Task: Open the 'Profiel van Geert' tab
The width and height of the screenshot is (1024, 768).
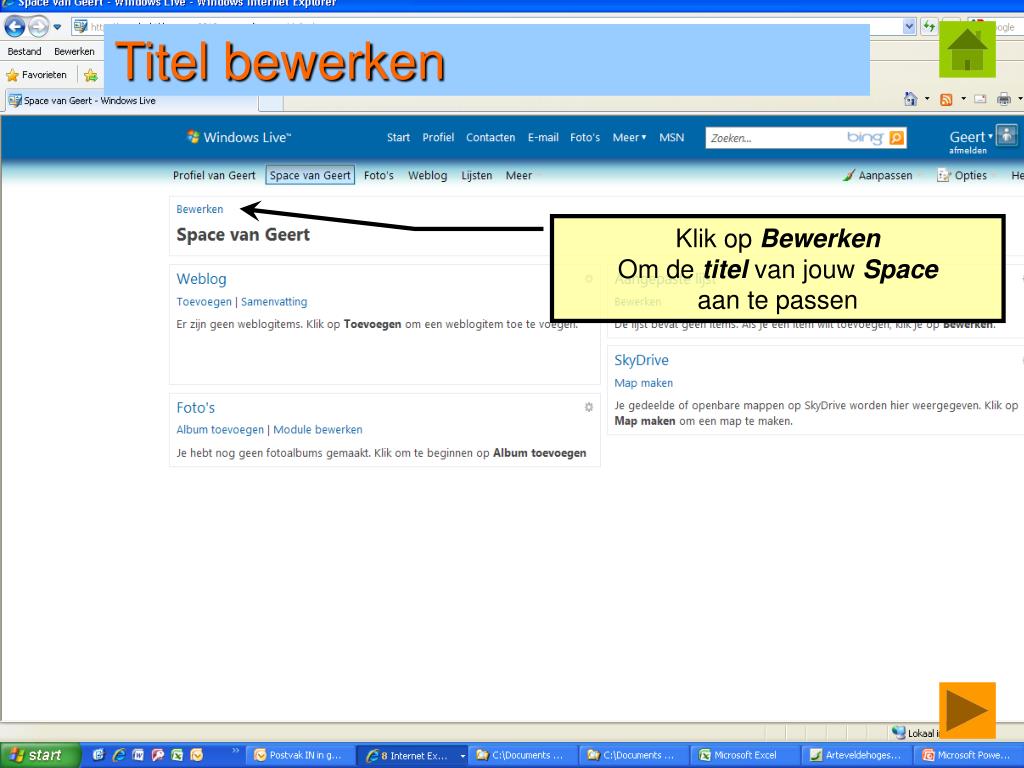Action: pos(214,176)
